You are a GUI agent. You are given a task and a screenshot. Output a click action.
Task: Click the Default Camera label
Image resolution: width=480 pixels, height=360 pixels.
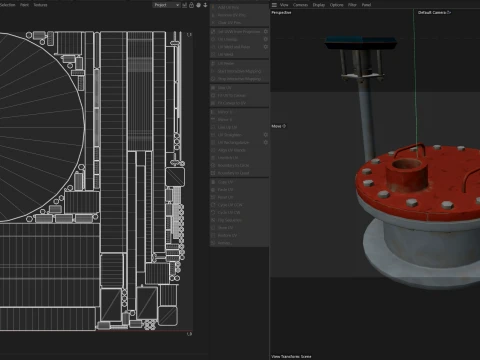(434, 12)
